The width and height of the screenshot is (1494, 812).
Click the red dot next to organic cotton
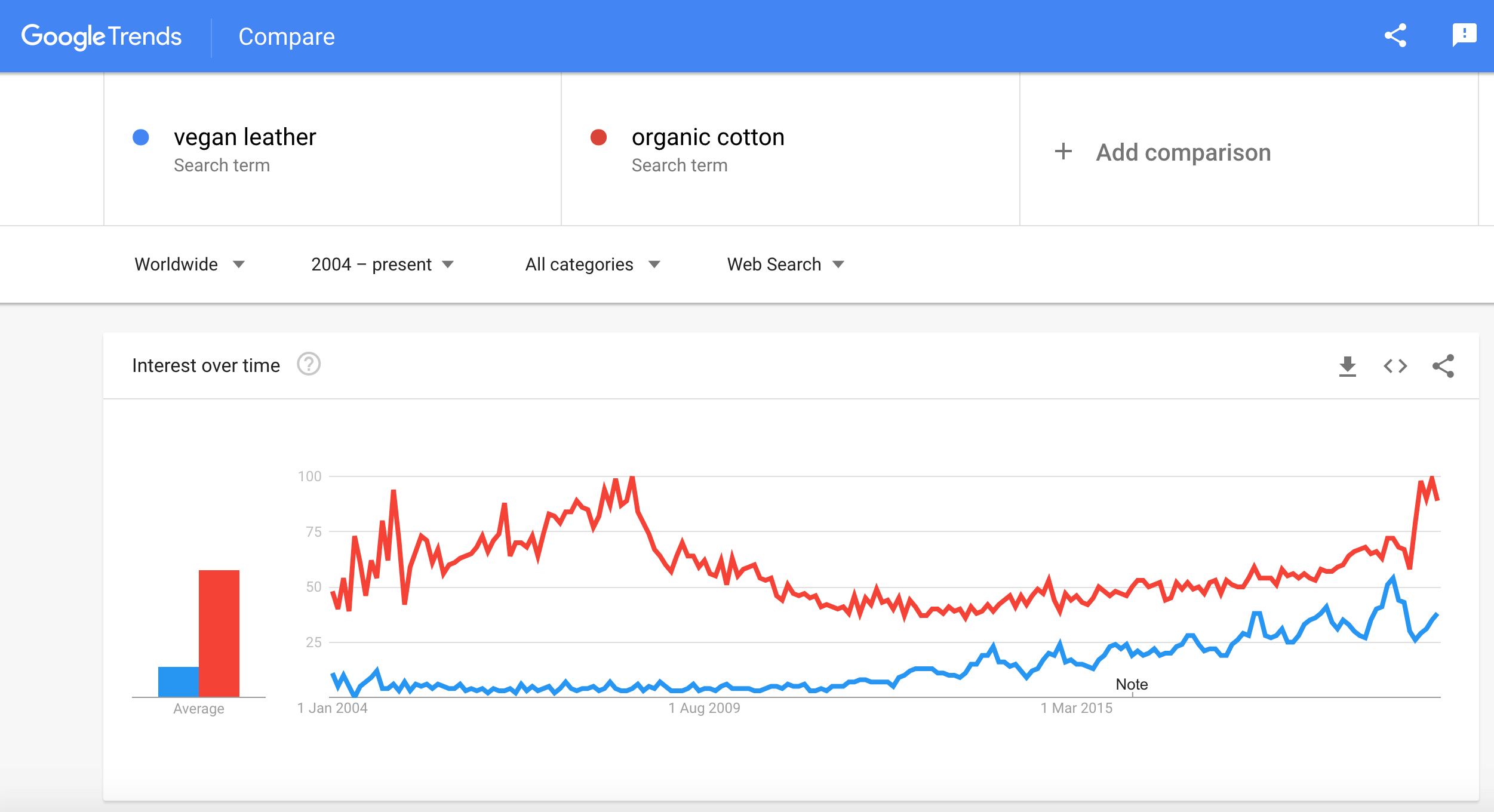pyautogui.click(x=598, y=137)
